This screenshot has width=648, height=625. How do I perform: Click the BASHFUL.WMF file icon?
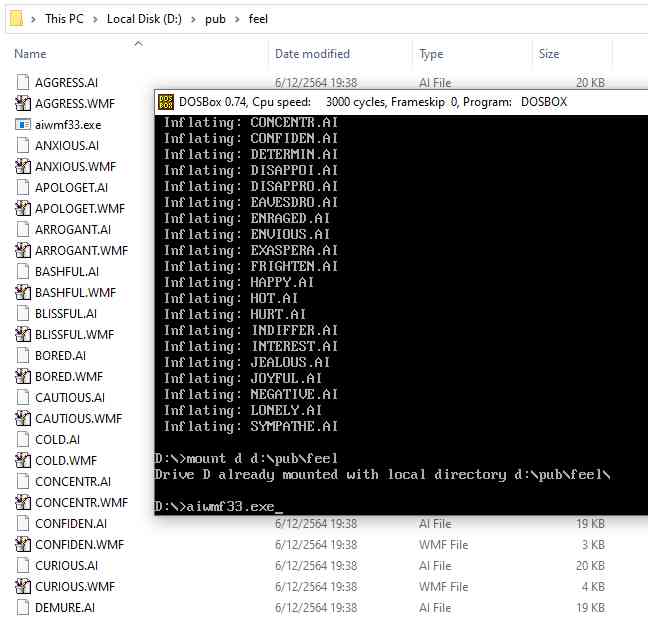pos(24,293)
